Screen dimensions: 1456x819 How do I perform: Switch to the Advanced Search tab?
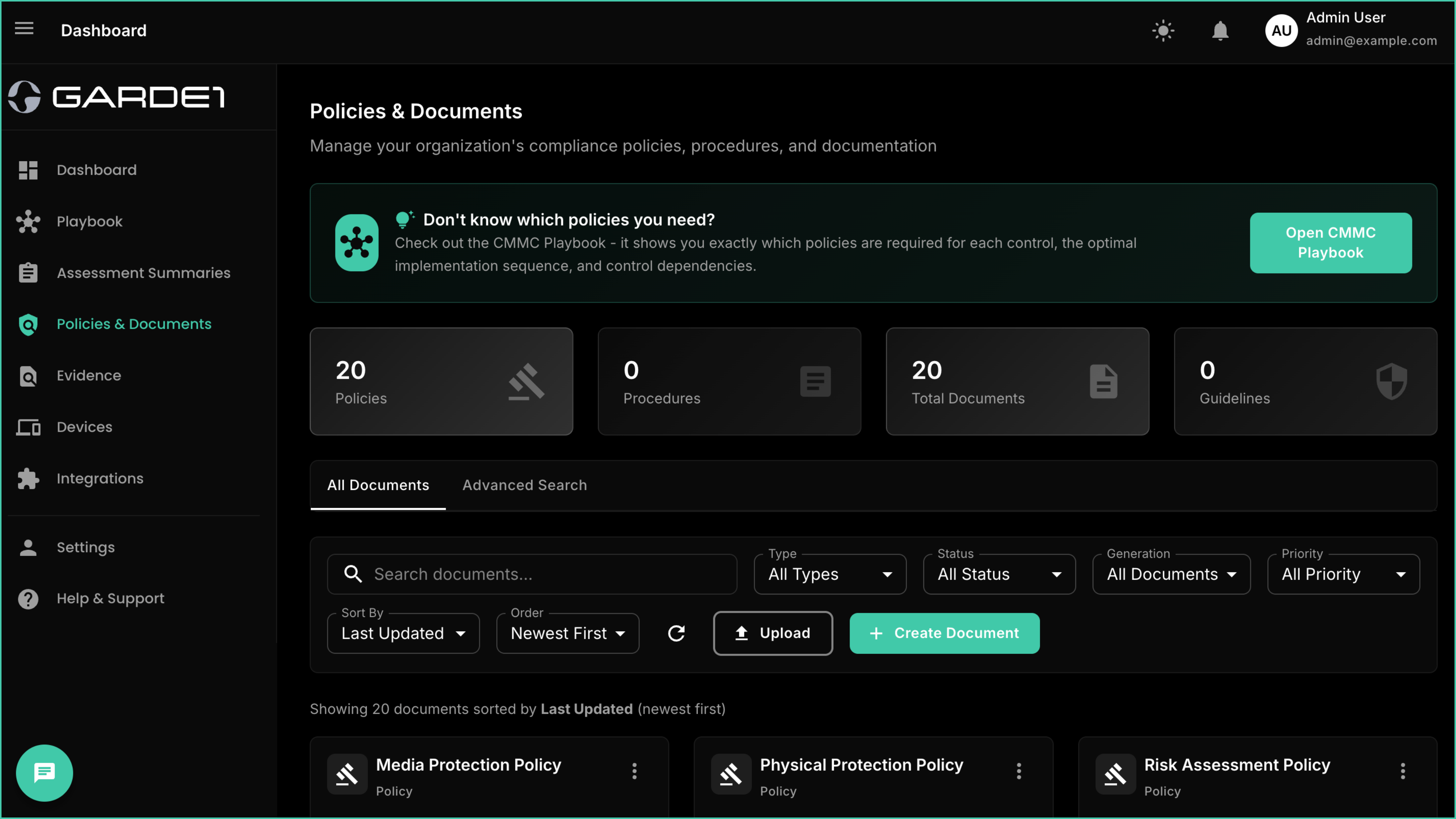click(524, 485)
